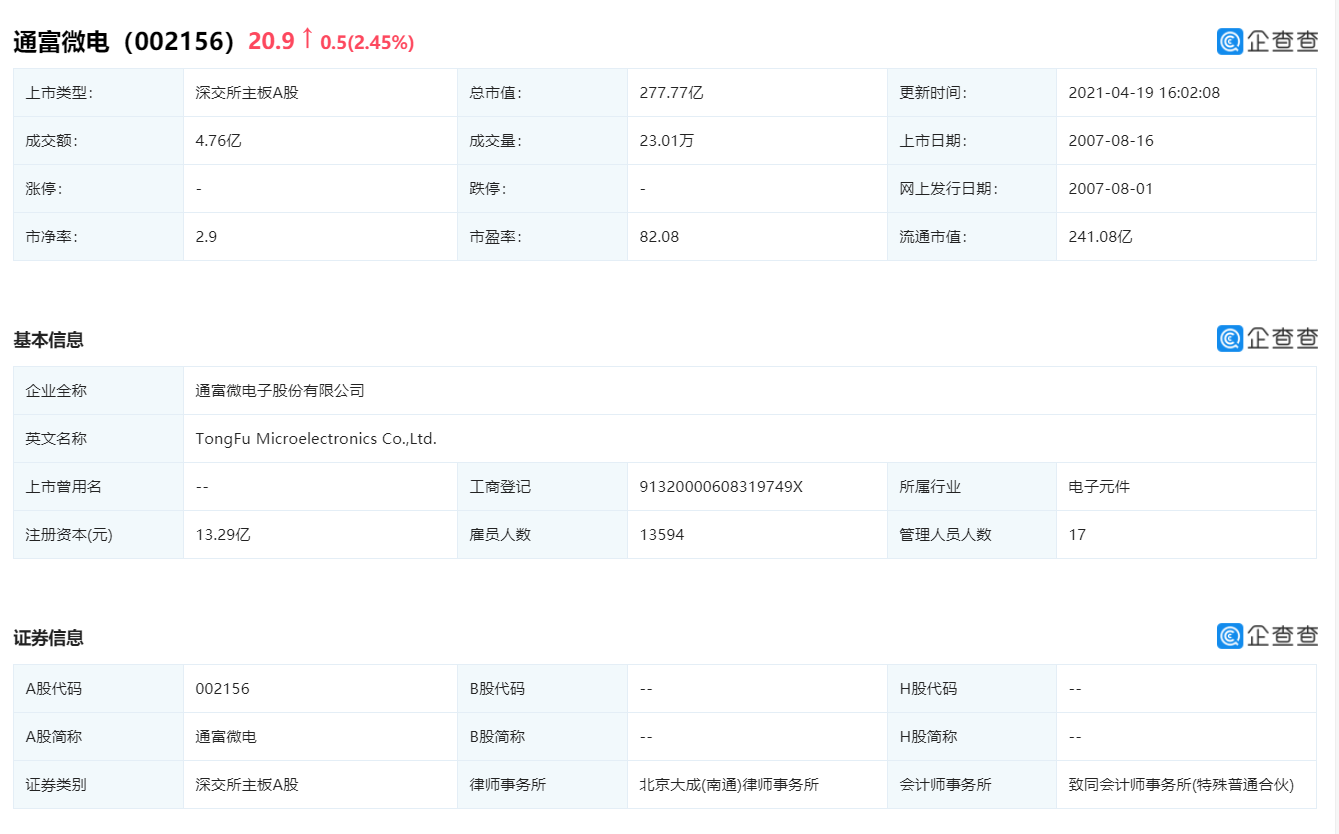Click the price change 0.5(2.45%) text
The image size is (1339, 834).
point(367,43)
